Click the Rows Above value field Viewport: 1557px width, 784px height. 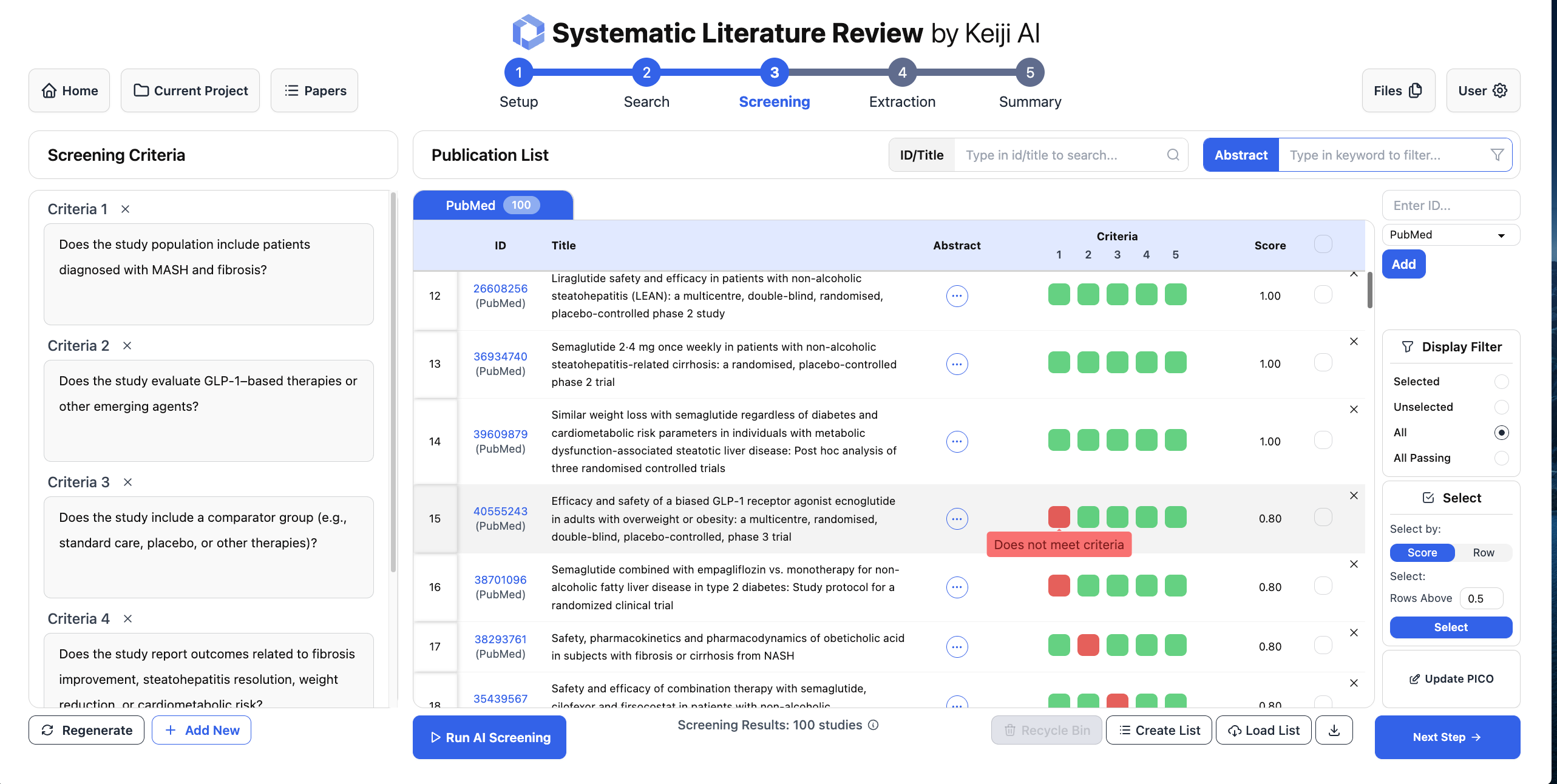[x=1481, y=598]
